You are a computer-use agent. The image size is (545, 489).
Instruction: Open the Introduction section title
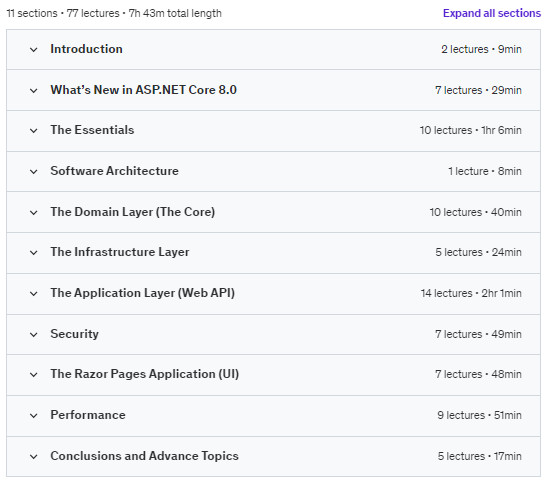click(86, 49)
